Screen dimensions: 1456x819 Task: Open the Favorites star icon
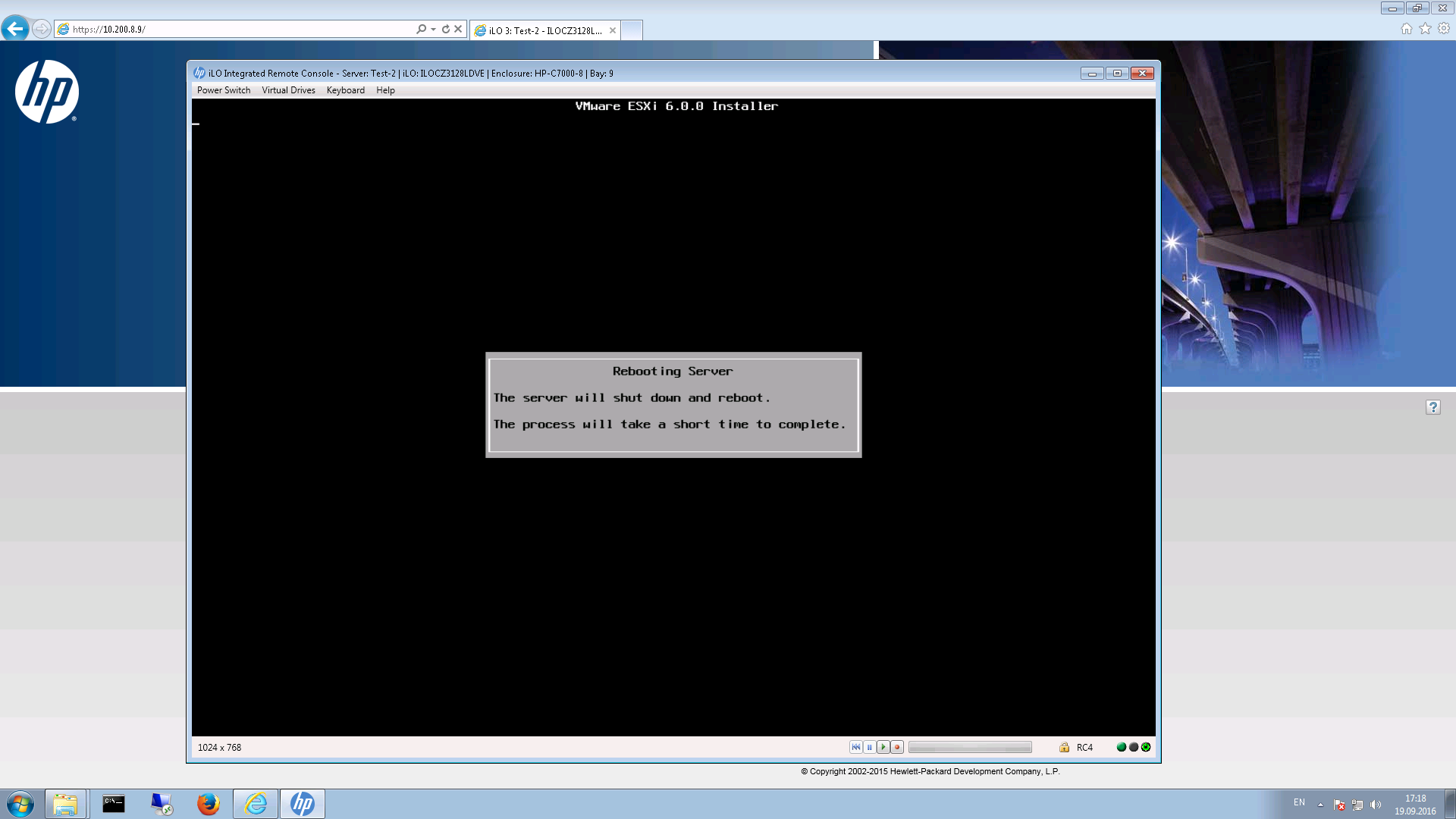(1425, 29)
